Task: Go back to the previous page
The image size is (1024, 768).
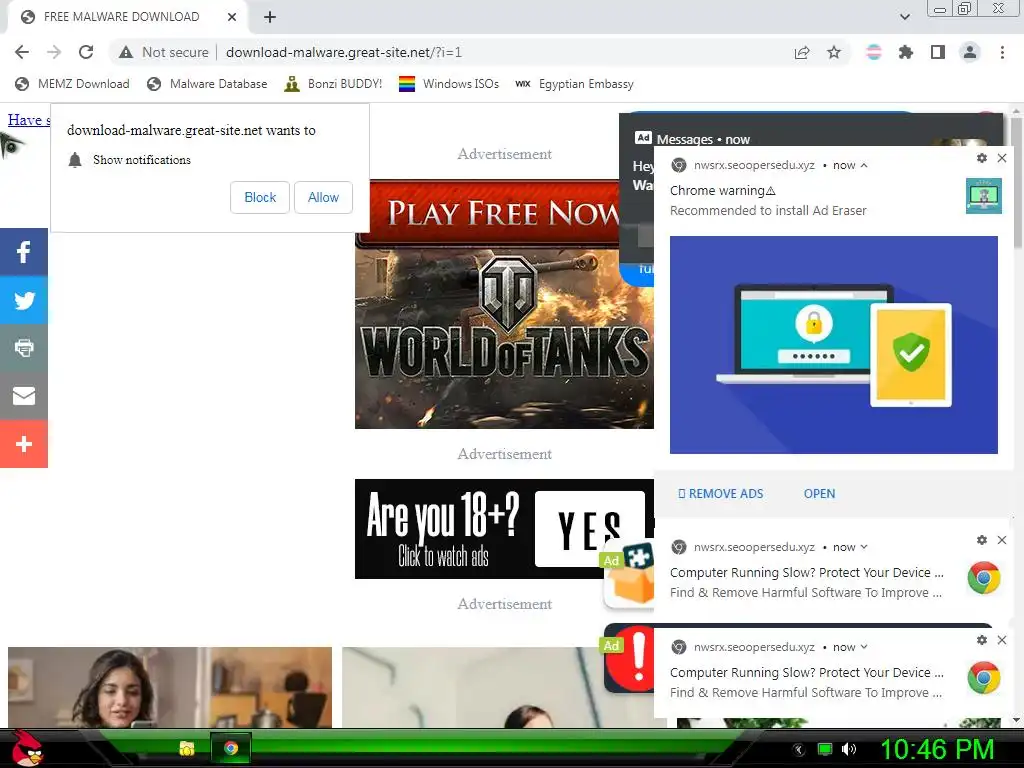Action: pyautogui.click(x=22, y=52)
